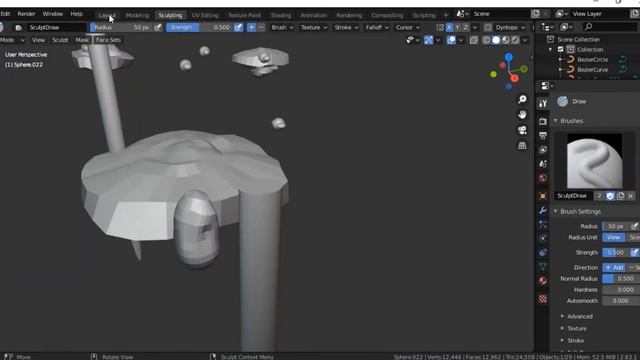This screenshot has width=640, height=360.
Task: Open the Object properties tab icon
Action: (542, 196)
